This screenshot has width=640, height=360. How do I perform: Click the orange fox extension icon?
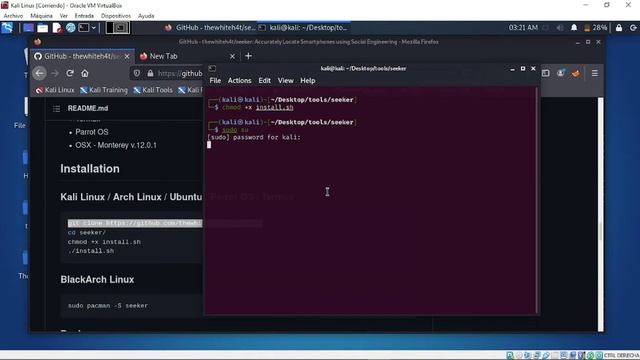tap(576, 73)
